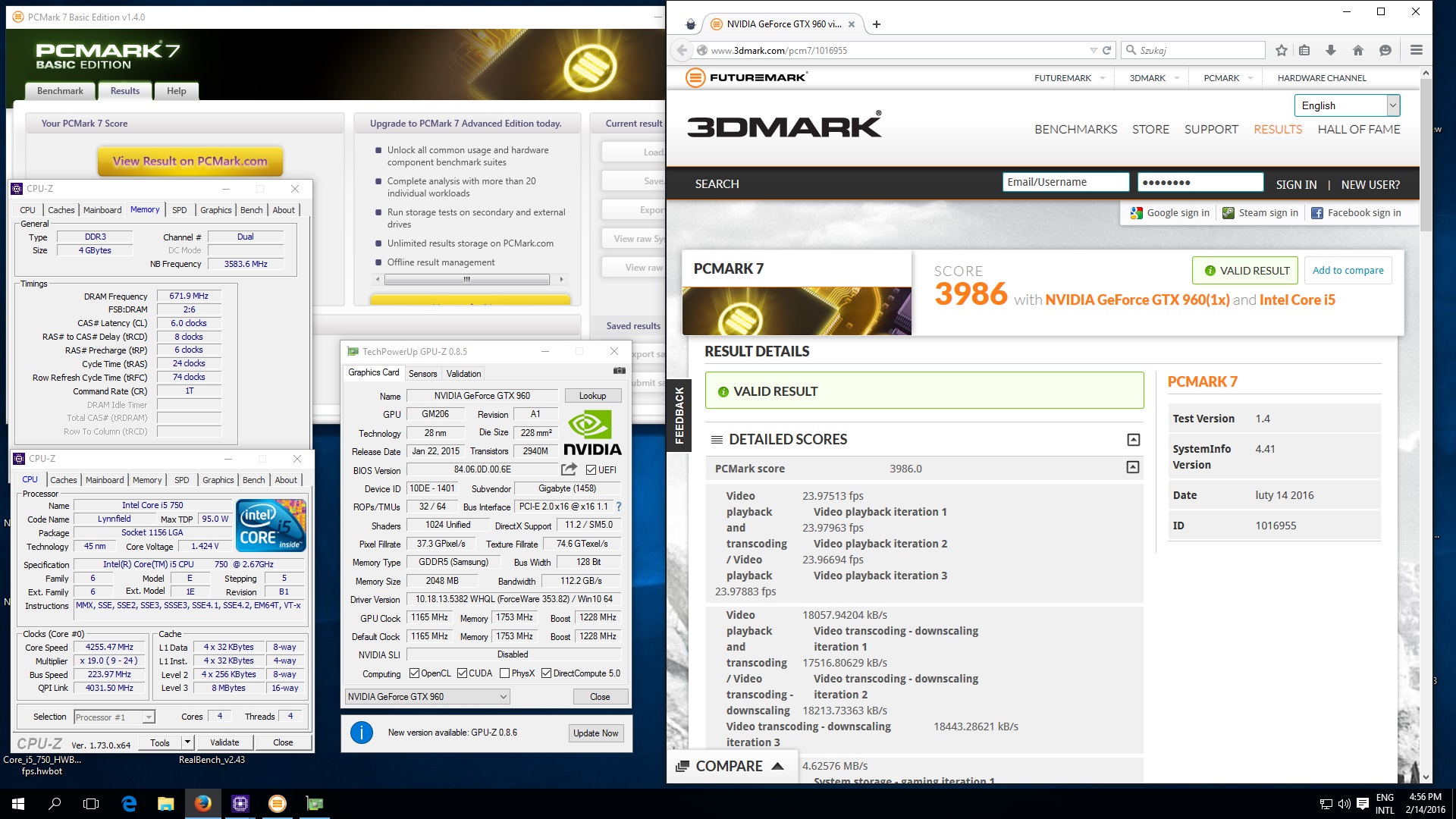
Task: Toggle the OpenCL checkbox
Action: [414, 673]
